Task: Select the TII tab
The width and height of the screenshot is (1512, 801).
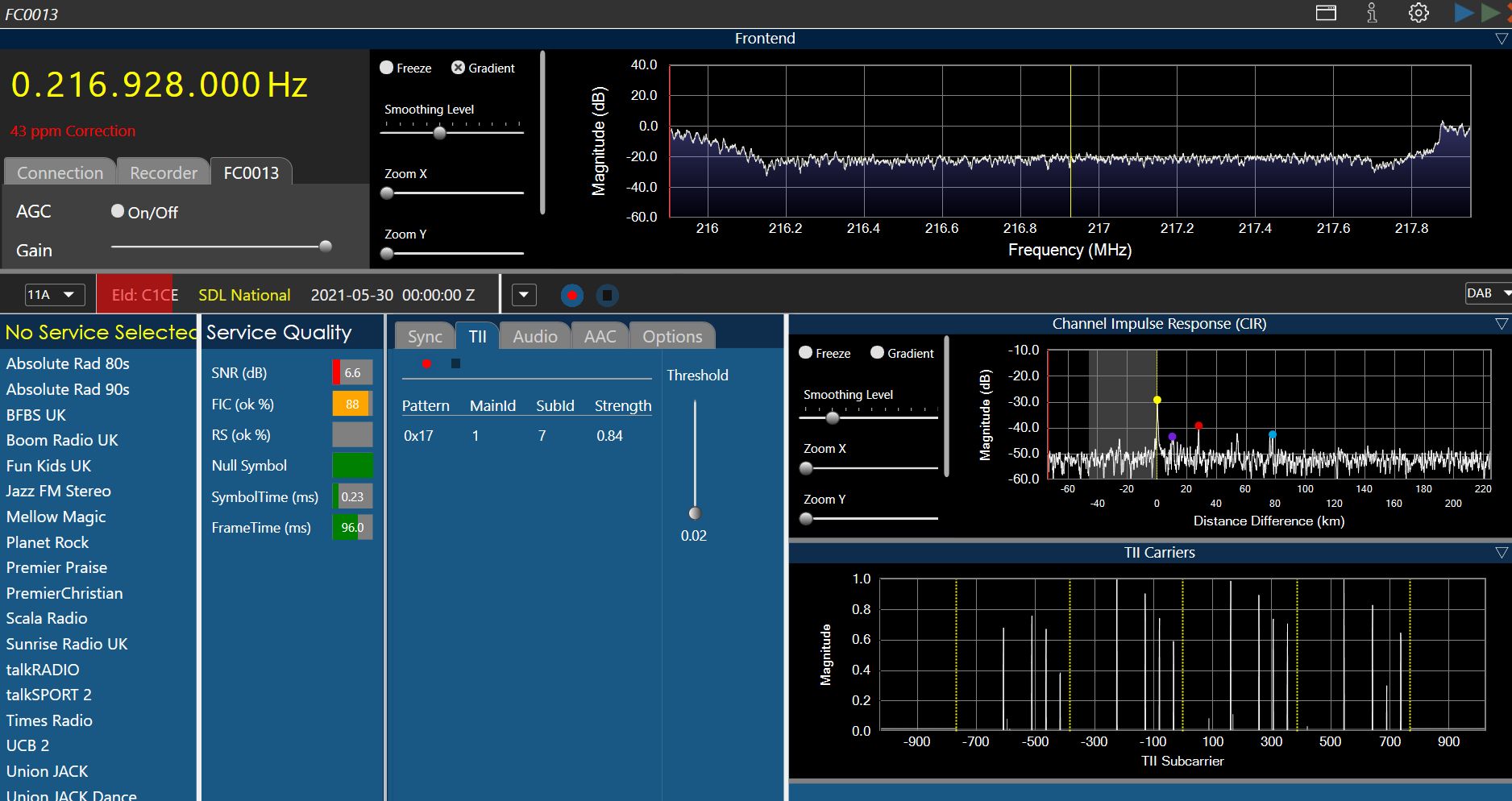Action: pyautogui.click(x=477, y=336)
